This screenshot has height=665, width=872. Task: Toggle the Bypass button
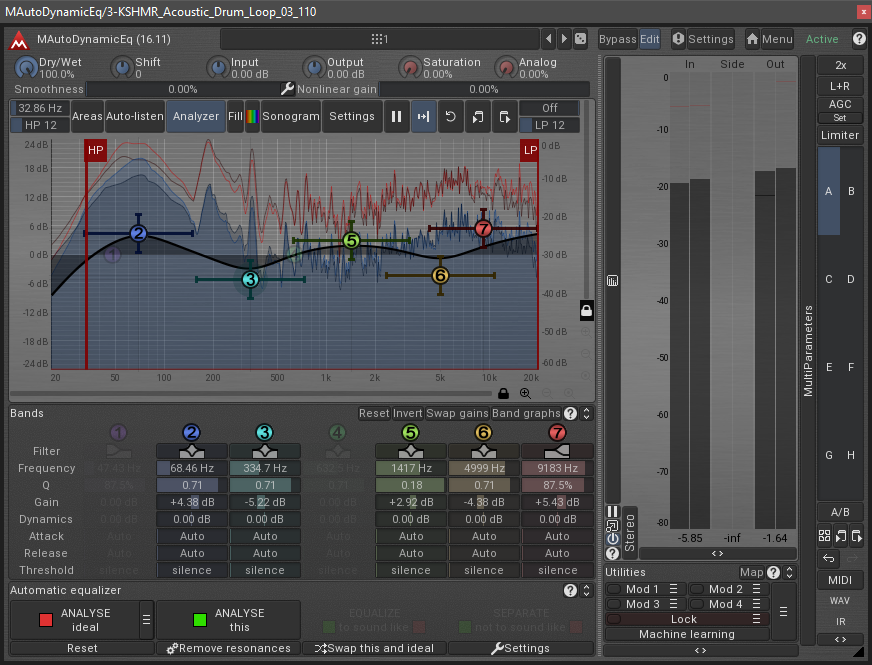click(x=617, y=39)
